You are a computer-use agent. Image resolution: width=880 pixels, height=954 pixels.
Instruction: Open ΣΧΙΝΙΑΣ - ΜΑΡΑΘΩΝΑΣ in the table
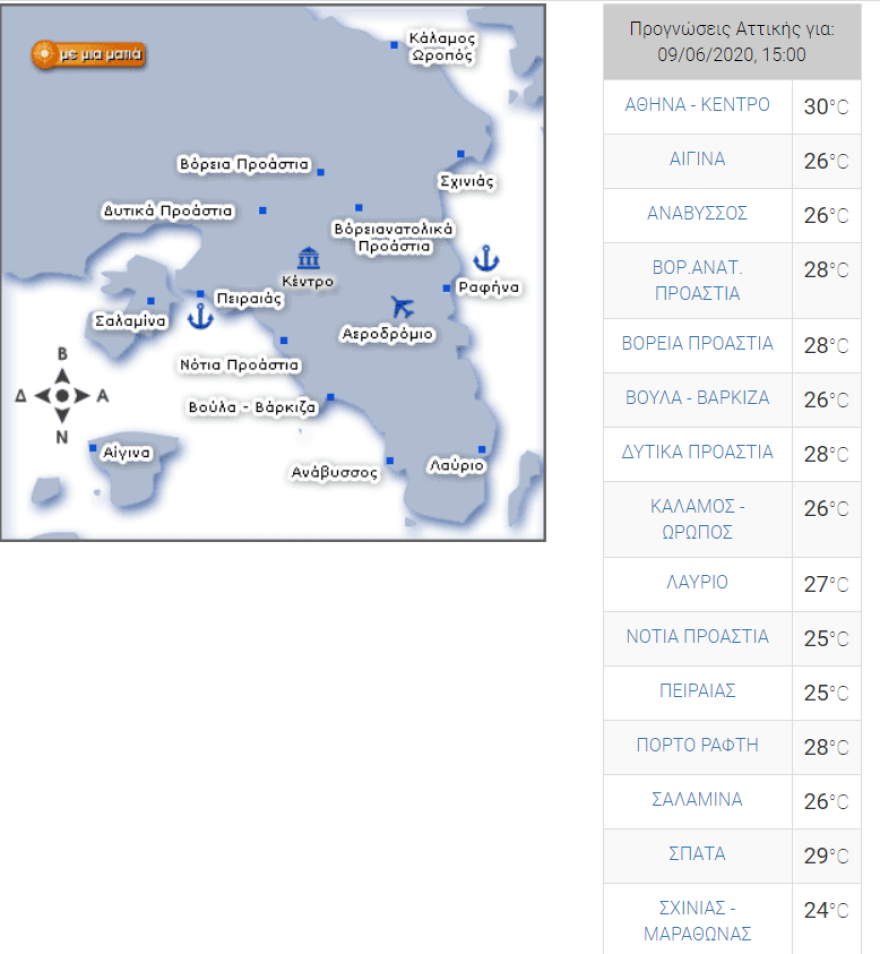point(697,921)
